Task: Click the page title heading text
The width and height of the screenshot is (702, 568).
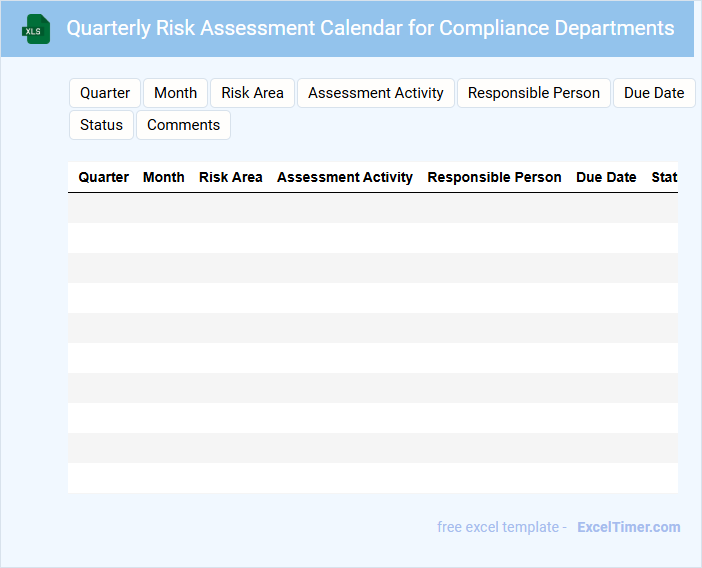Action: (370, 28)
